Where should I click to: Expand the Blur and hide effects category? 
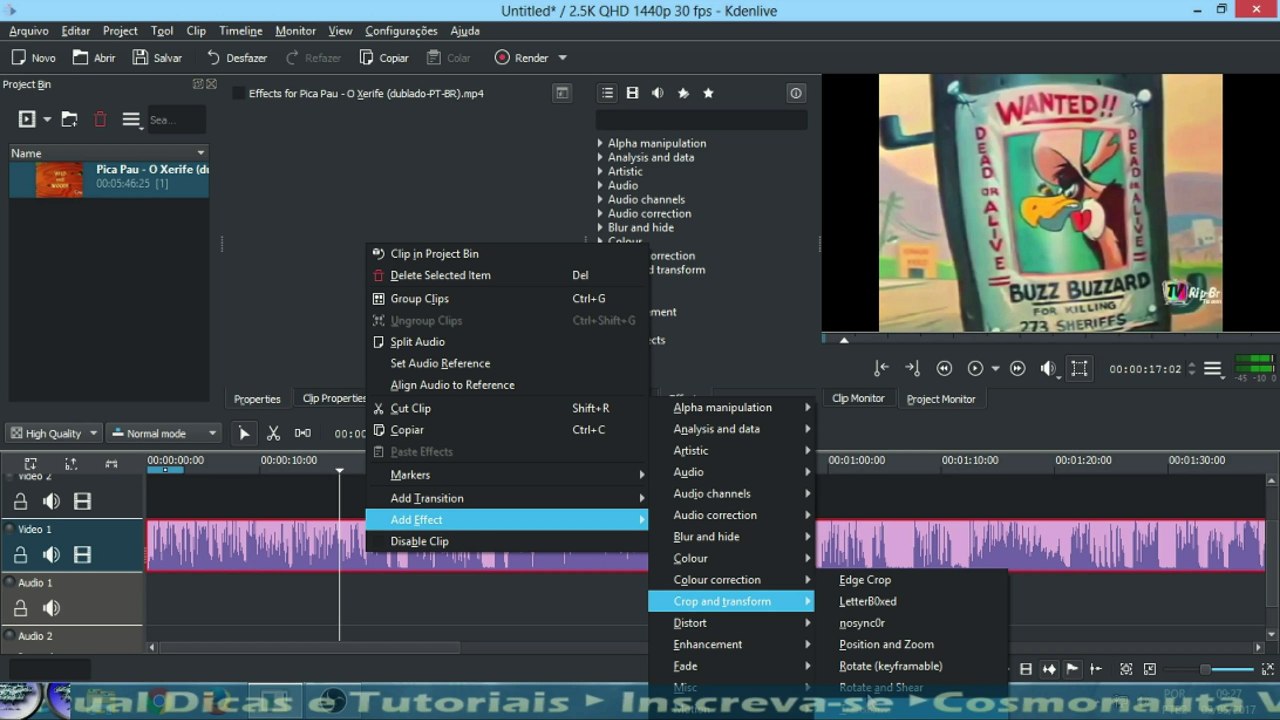[600, 227]
